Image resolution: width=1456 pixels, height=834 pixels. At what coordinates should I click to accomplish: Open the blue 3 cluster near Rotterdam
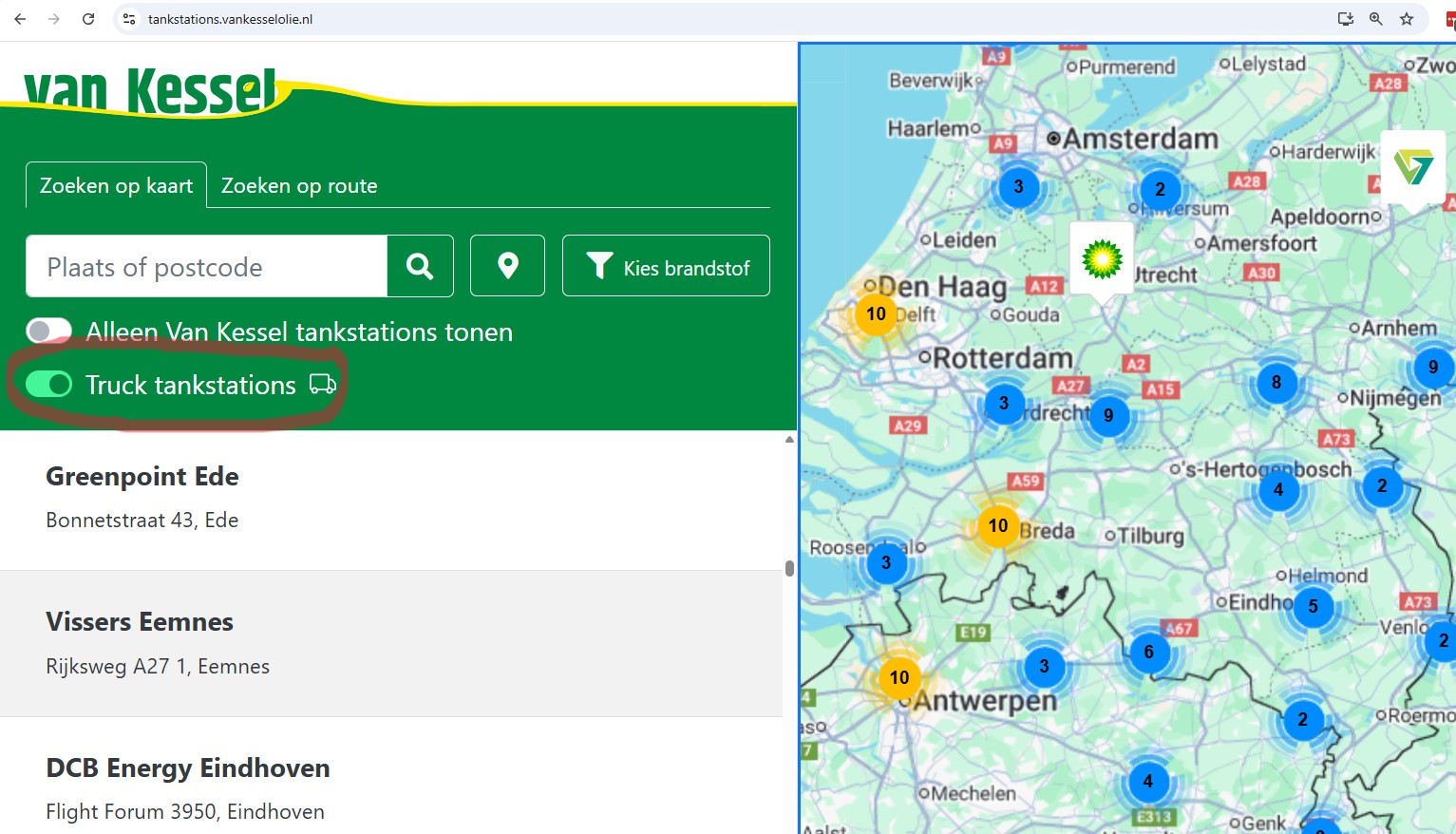(x=1004, y=403)
